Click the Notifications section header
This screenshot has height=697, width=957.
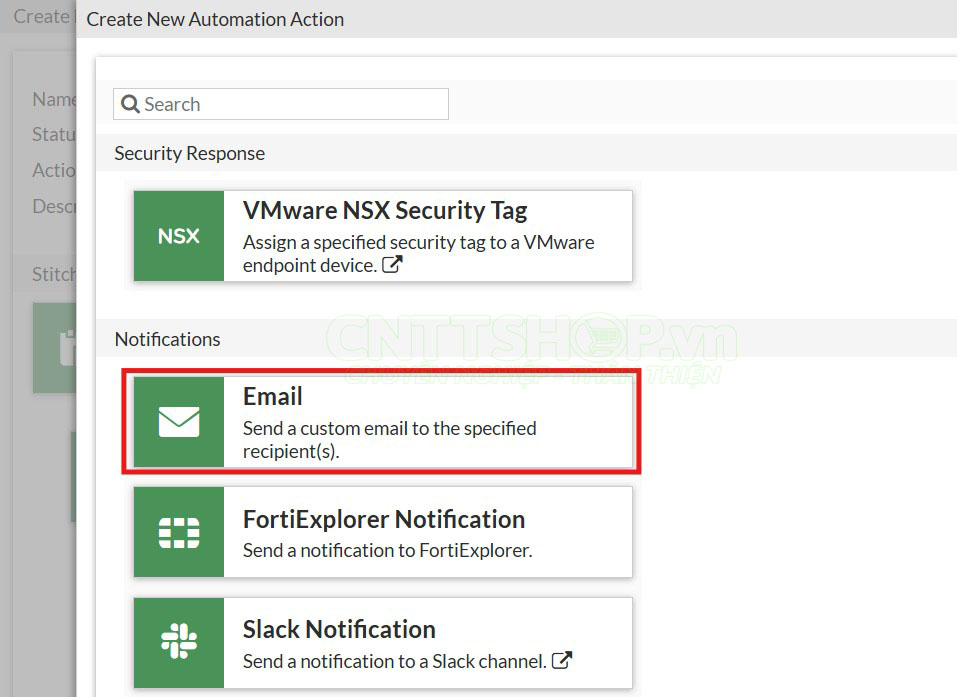(x=167, y=339)
